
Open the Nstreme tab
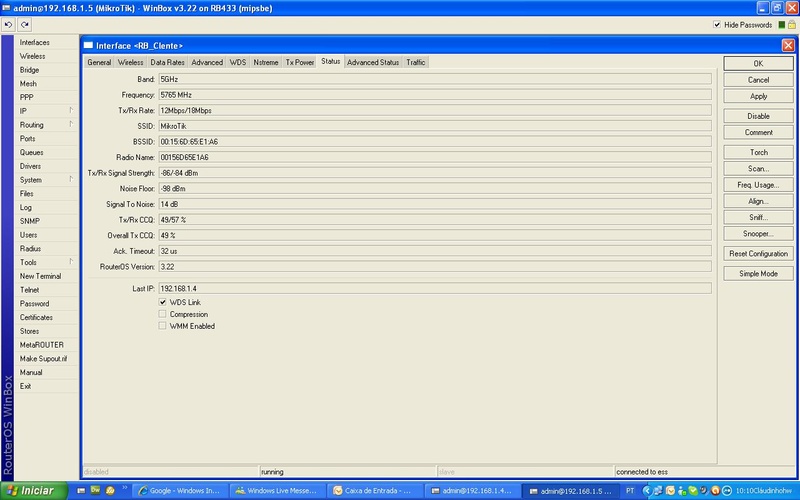[266, 62]
